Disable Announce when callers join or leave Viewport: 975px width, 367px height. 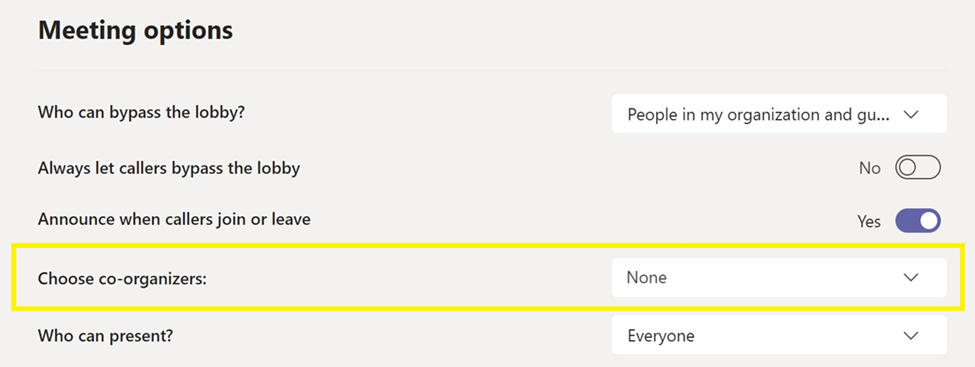918,220
